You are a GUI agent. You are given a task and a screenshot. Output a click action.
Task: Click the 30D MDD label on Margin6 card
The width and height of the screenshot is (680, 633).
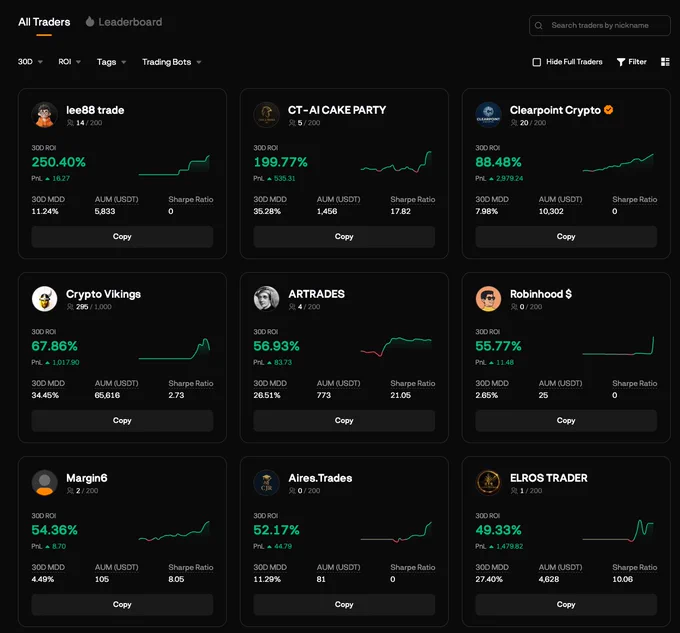pyautogui.click(x=48, y=567)
